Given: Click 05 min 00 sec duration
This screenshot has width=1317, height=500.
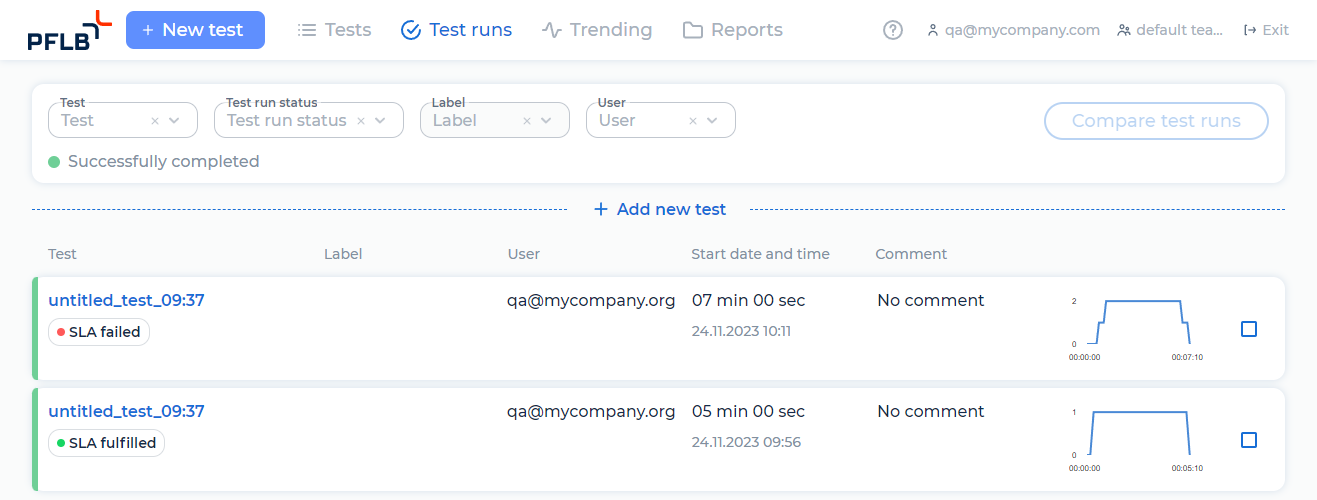Looking at the screenshot, I should [x=749, y=411].
